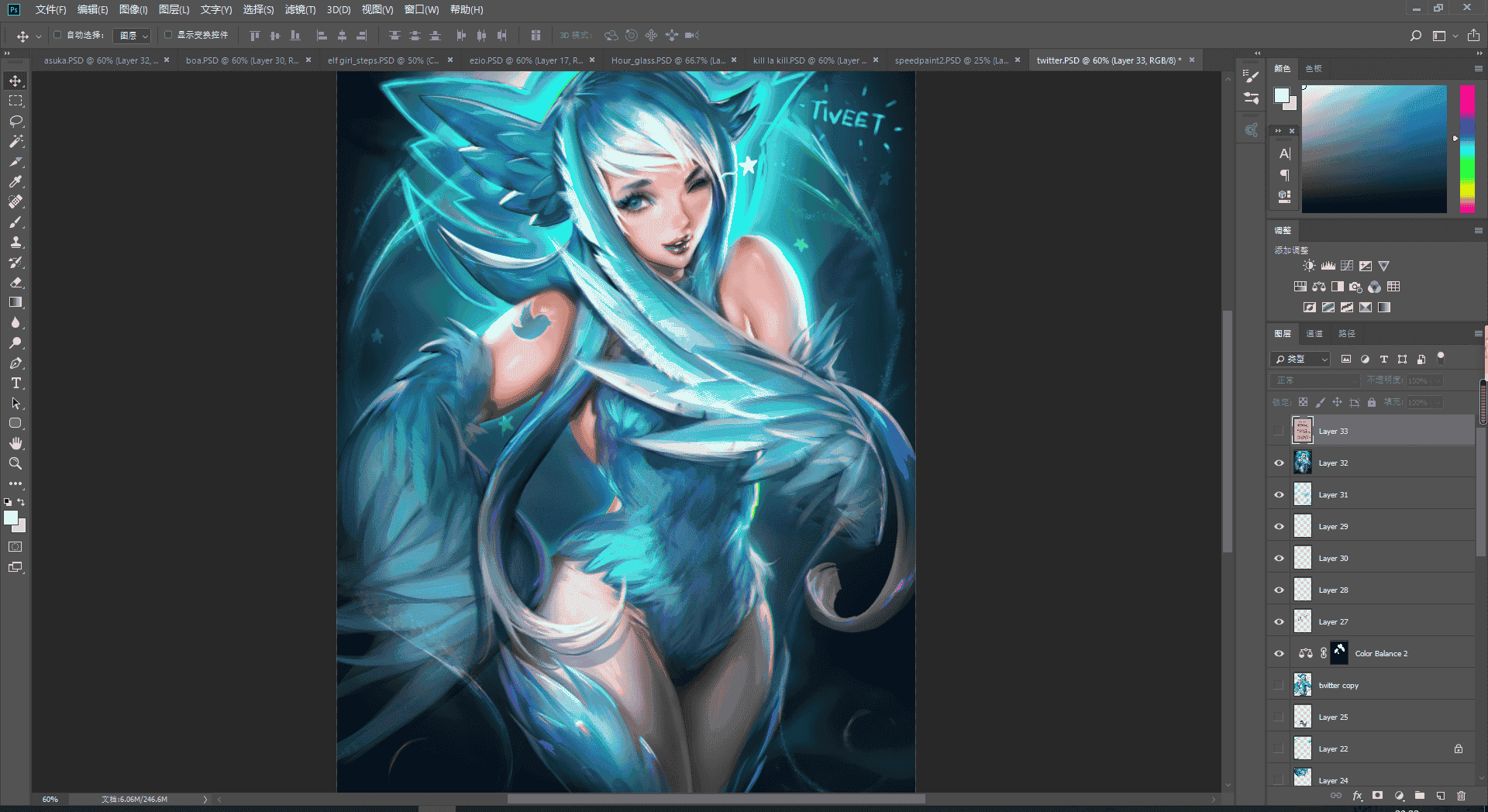Add a layer style with fx icon
The width and height of the screenshot is (1488, 812).
point(1357,796)
